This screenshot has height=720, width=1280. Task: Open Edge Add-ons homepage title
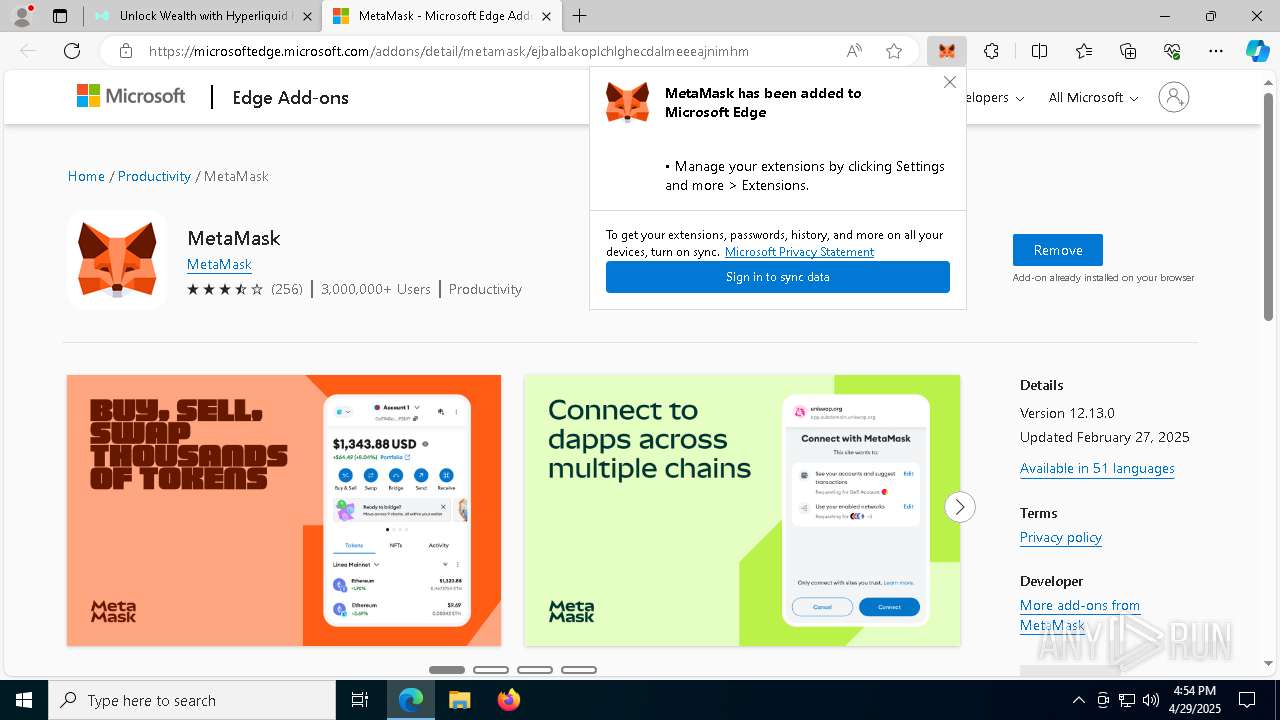(x=290, y=97)
